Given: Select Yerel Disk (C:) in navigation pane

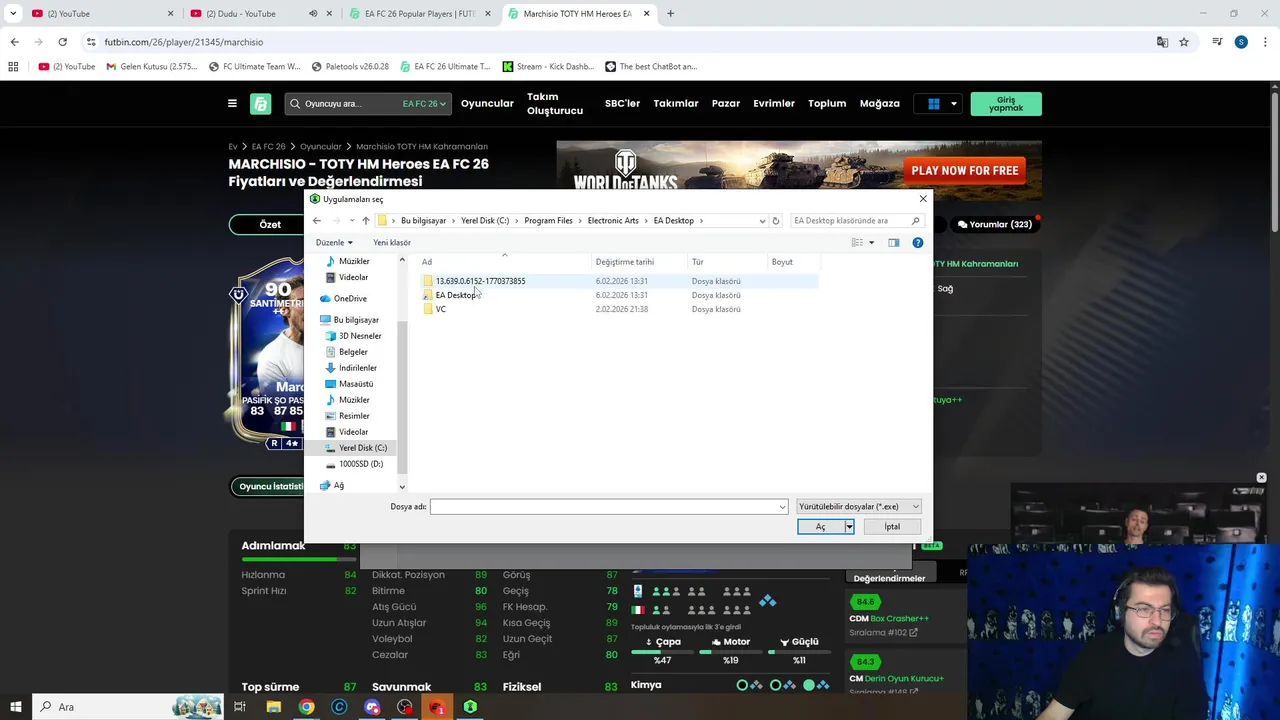Looking at the screenshot, I should (x=362, y=448).
